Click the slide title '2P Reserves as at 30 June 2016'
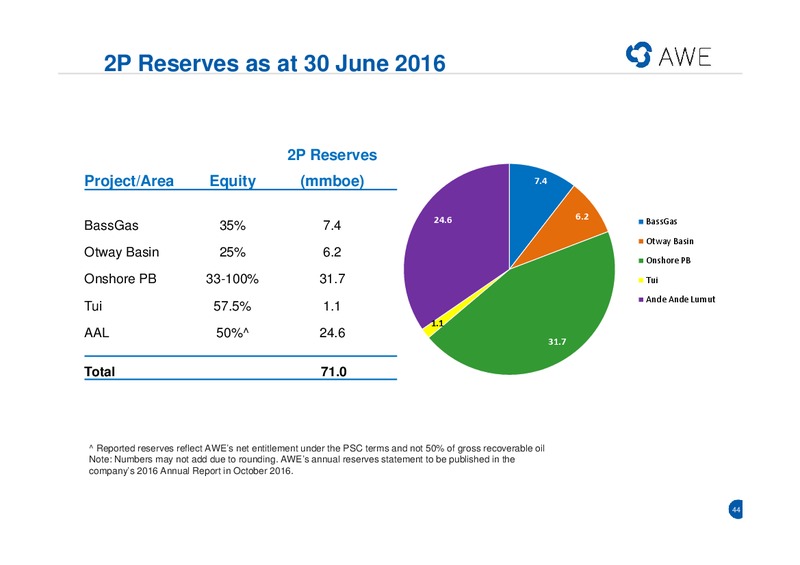 click(274, 64)
